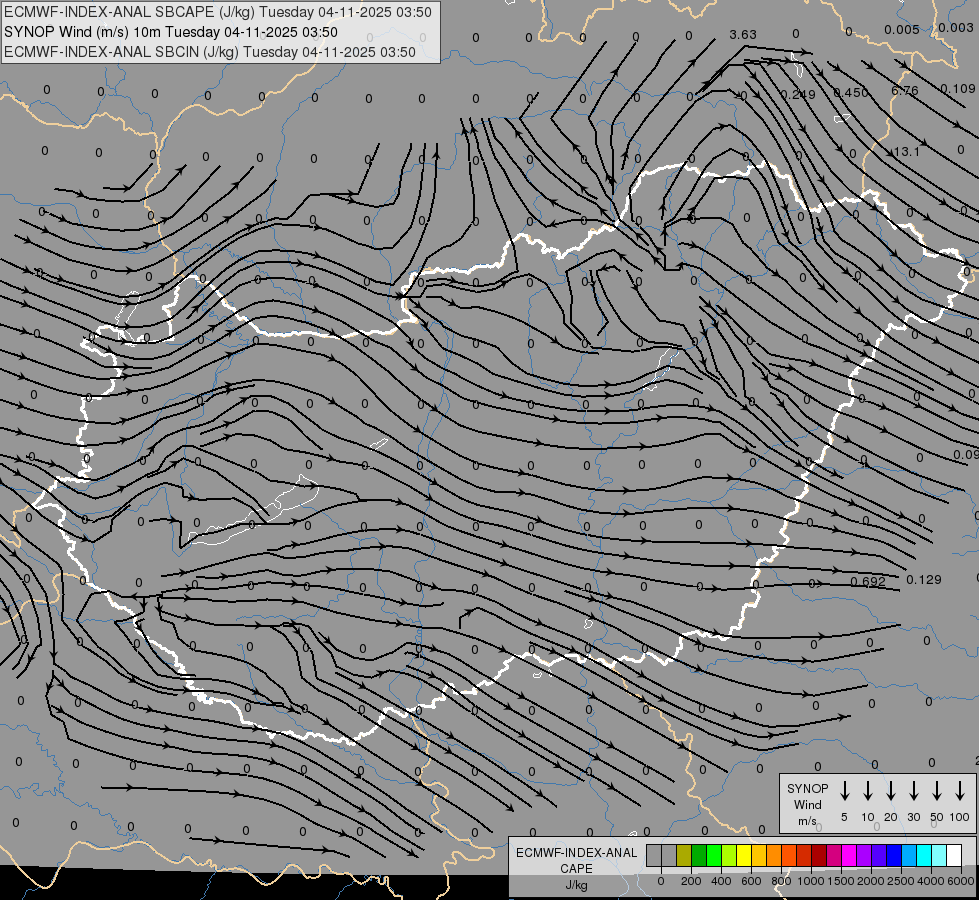Click the 3.63 CAPE value on map

[x=743, y=34]
